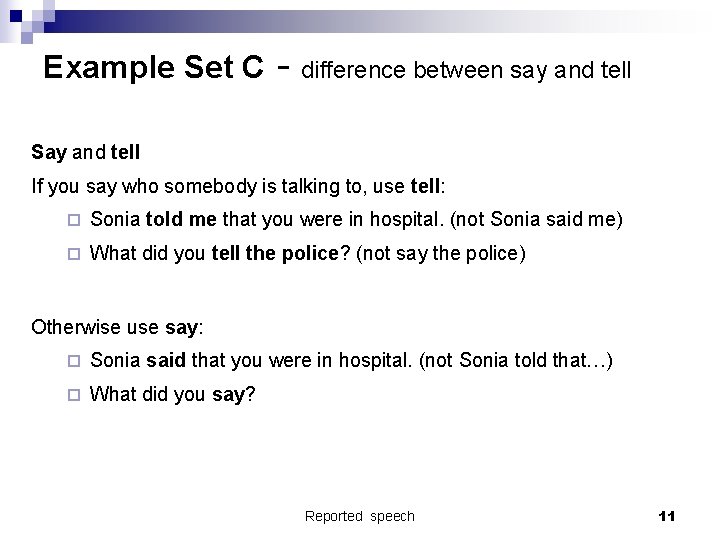The image size is (720, 540).
Task: Click the bold word "said" in the third bullet
Action: (166, 361)
